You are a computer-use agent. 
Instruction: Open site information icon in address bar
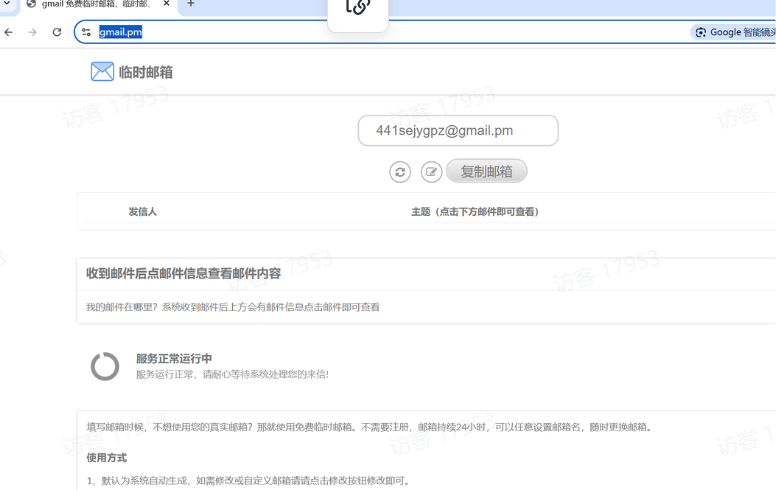click(x=86, y=32)
